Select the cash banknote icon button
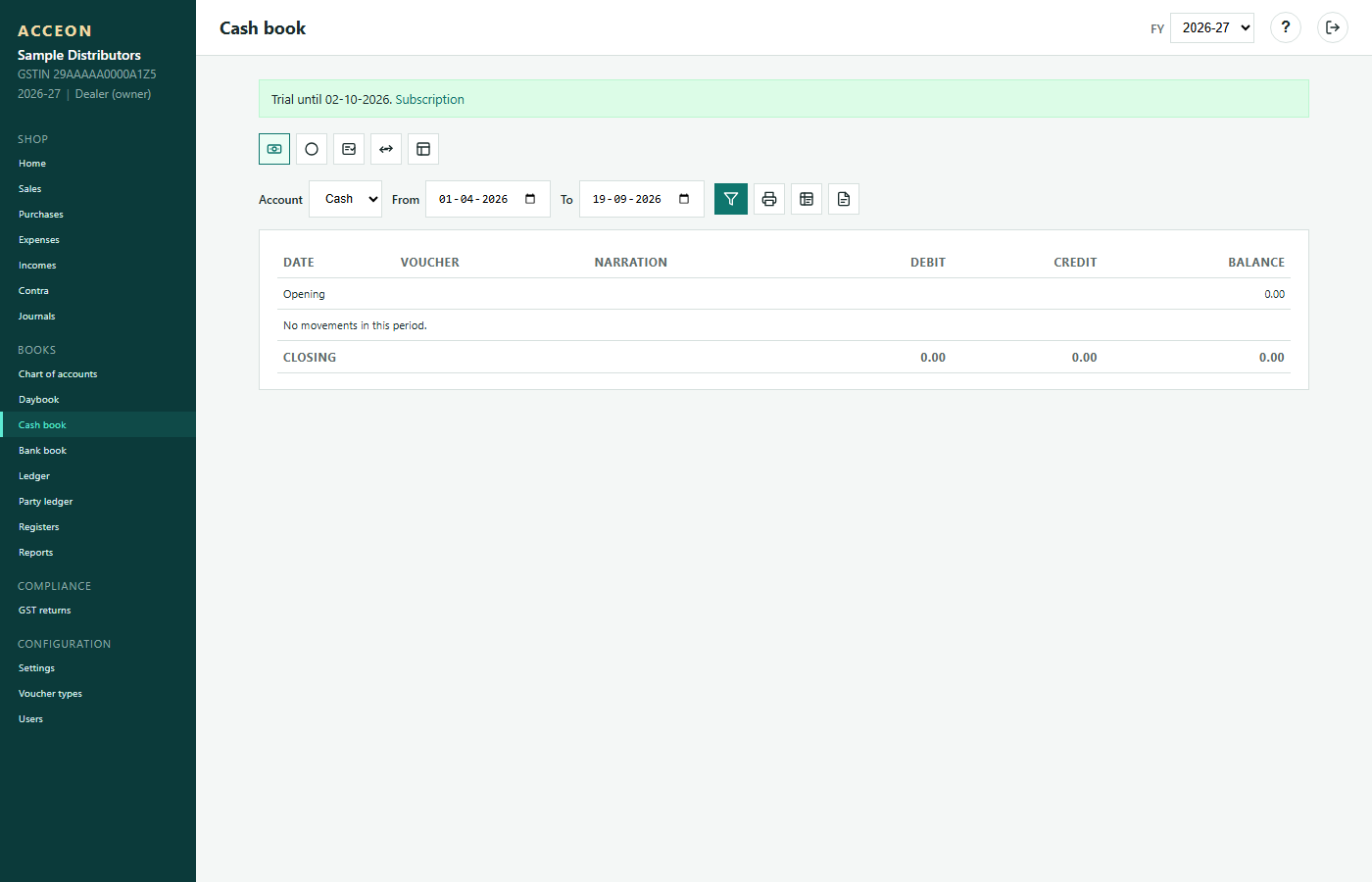1372x882 pixels. [x=274, y=149]
